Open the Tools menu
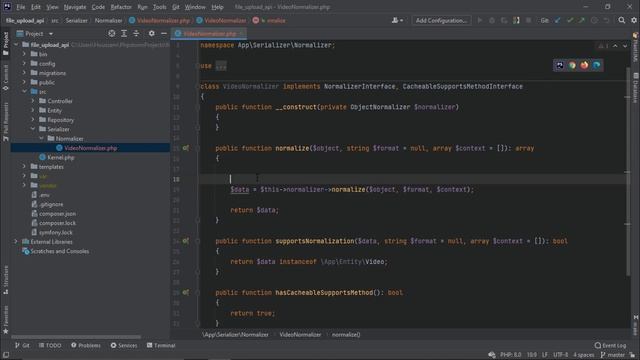 [x=159, y=7]
